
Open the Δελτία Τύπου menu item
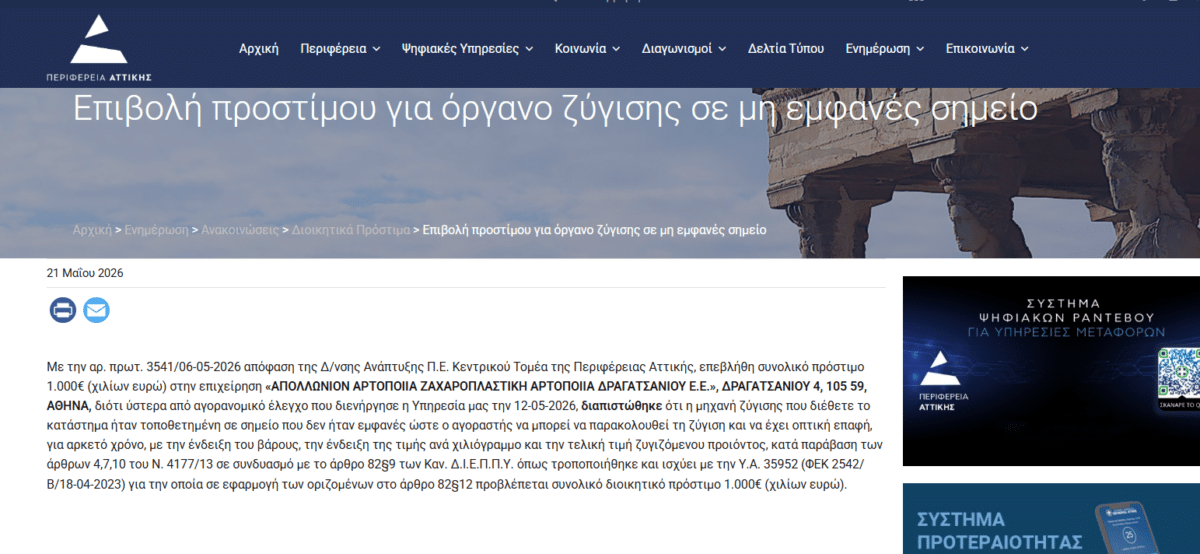pos(786,48)
